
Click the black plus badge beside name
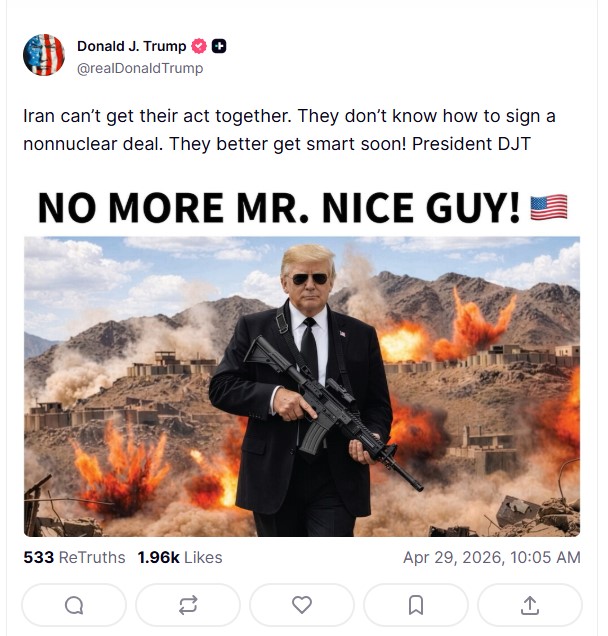click(219, 47)
